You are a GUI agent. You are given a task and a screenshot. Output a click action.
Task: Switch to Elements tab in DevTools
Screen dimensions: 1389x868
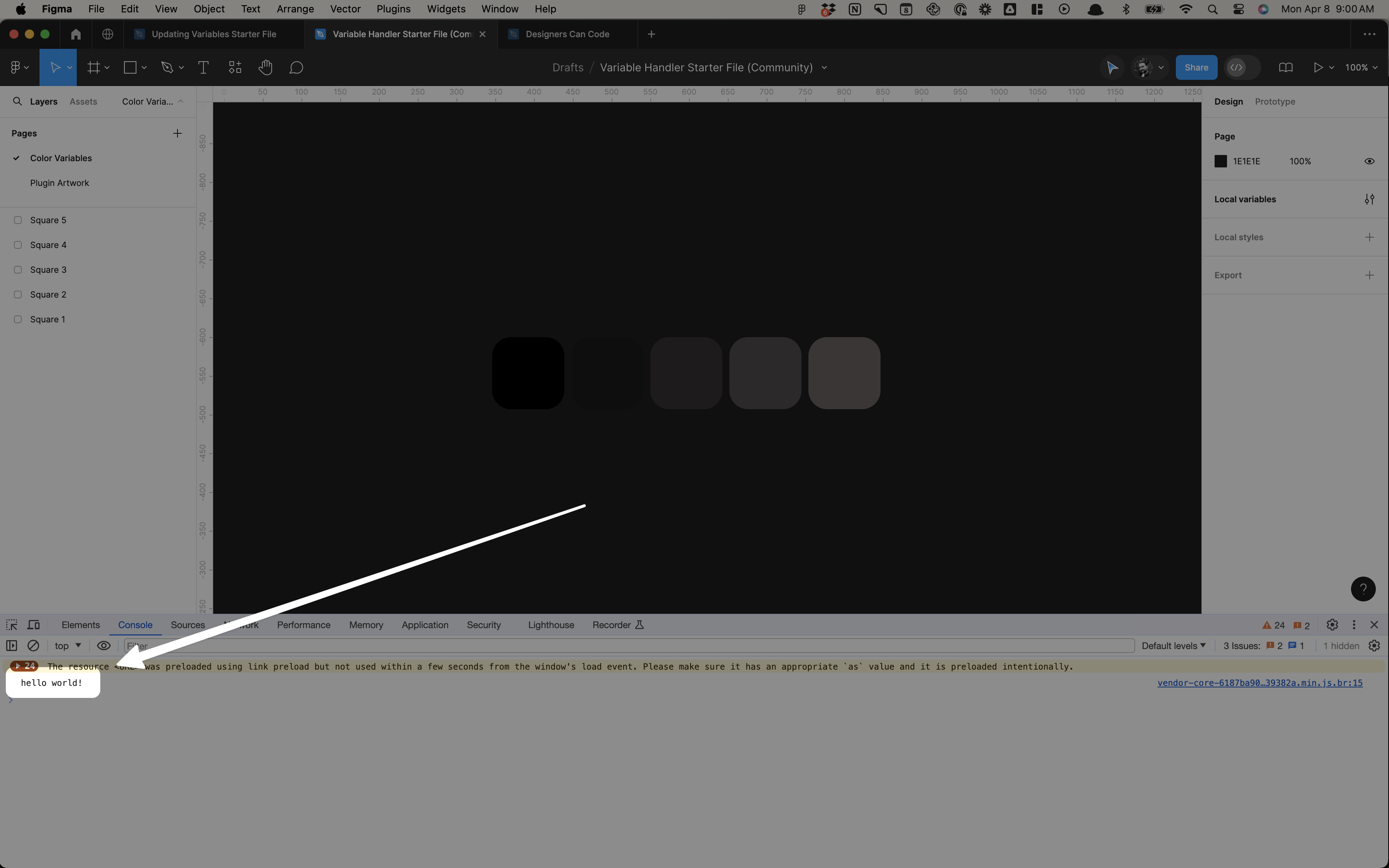[x=80, y=624]
